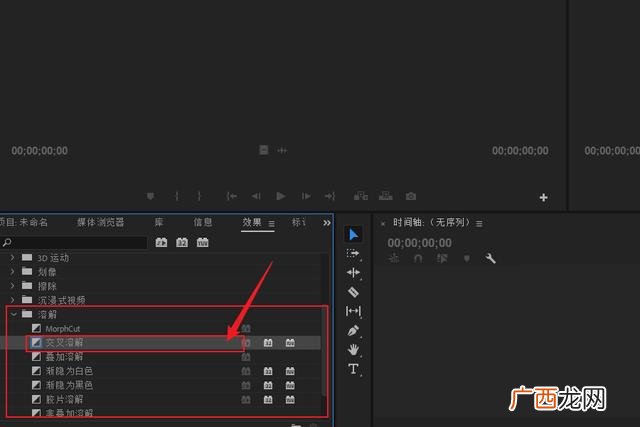Viewport: 640px width, 427px height.
Task: Toggle insert sequences as nests button
Action: pos(394,258)
